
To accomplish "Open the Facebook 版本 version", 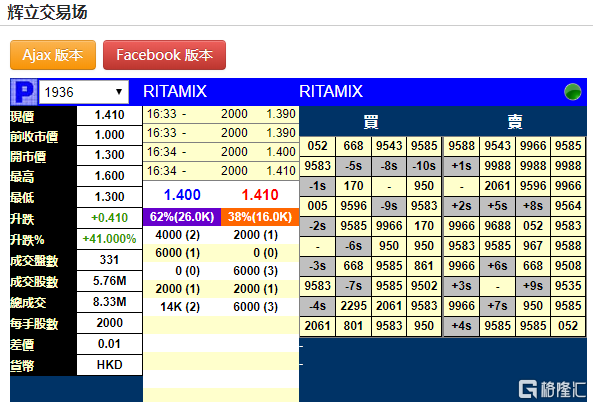I will pos(165,55).
